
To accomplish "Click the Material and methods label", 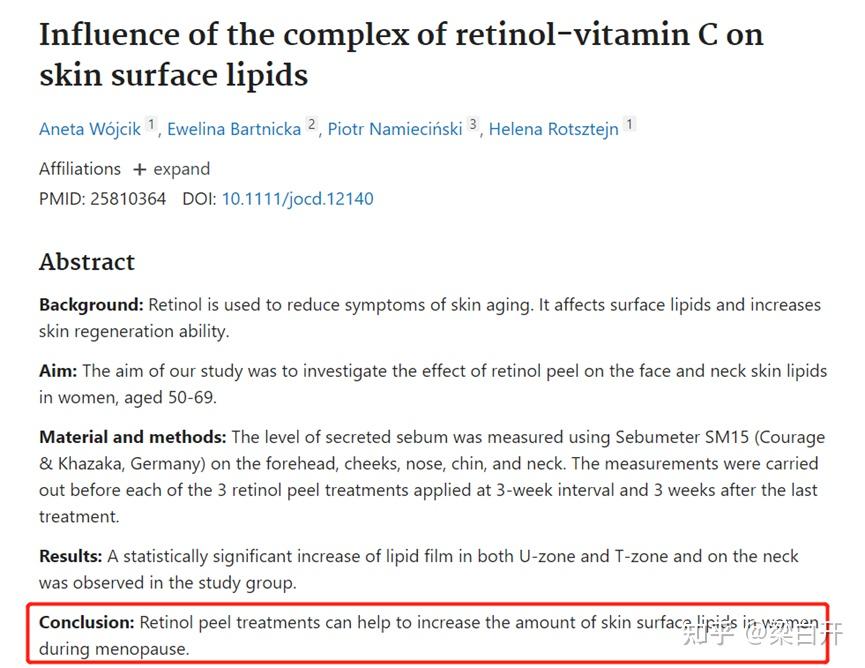I will [132, 437].
